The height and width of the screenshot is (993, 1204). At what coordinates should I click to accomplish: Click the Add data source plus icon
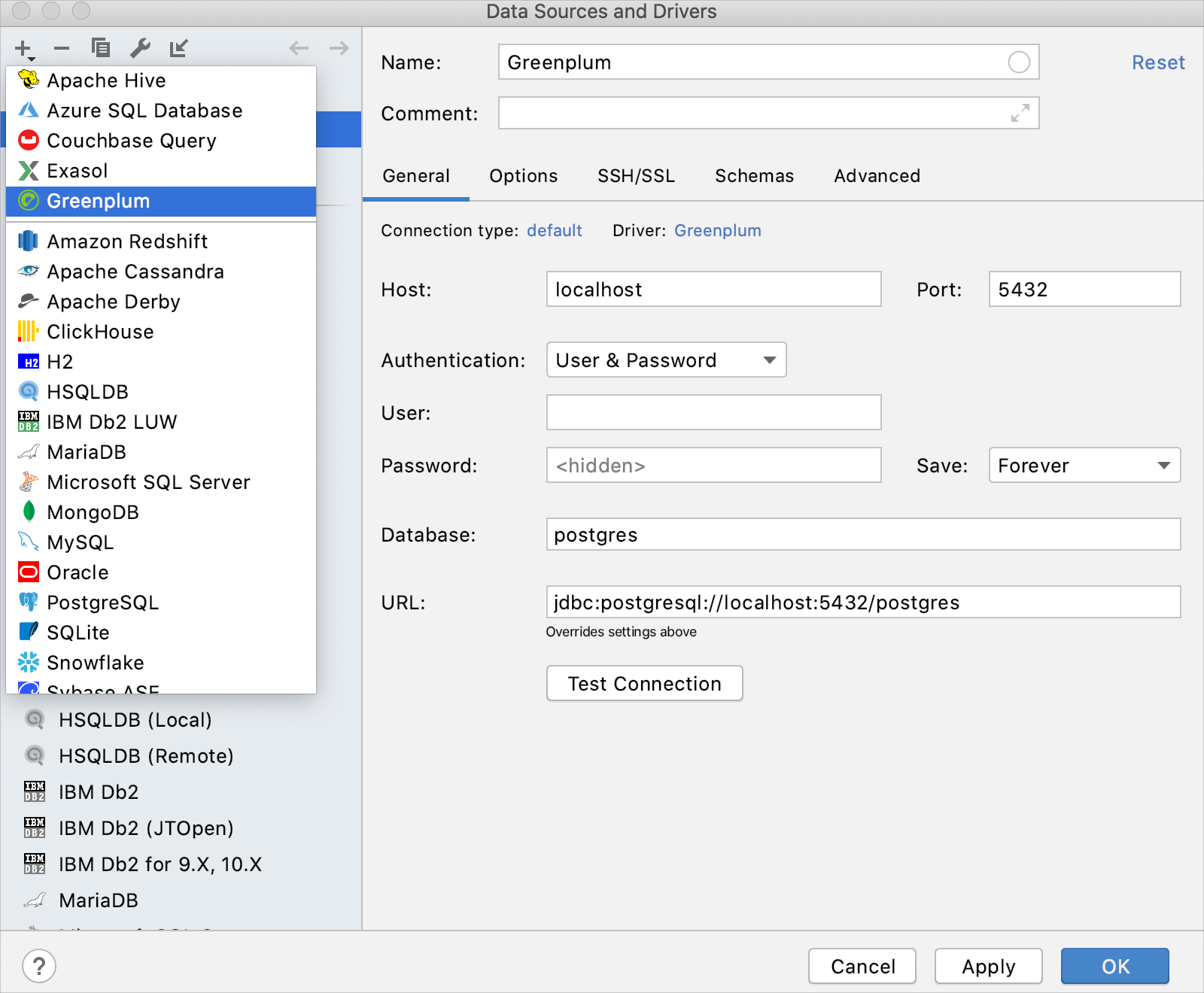pyautogui.click(x=24, y=50)
